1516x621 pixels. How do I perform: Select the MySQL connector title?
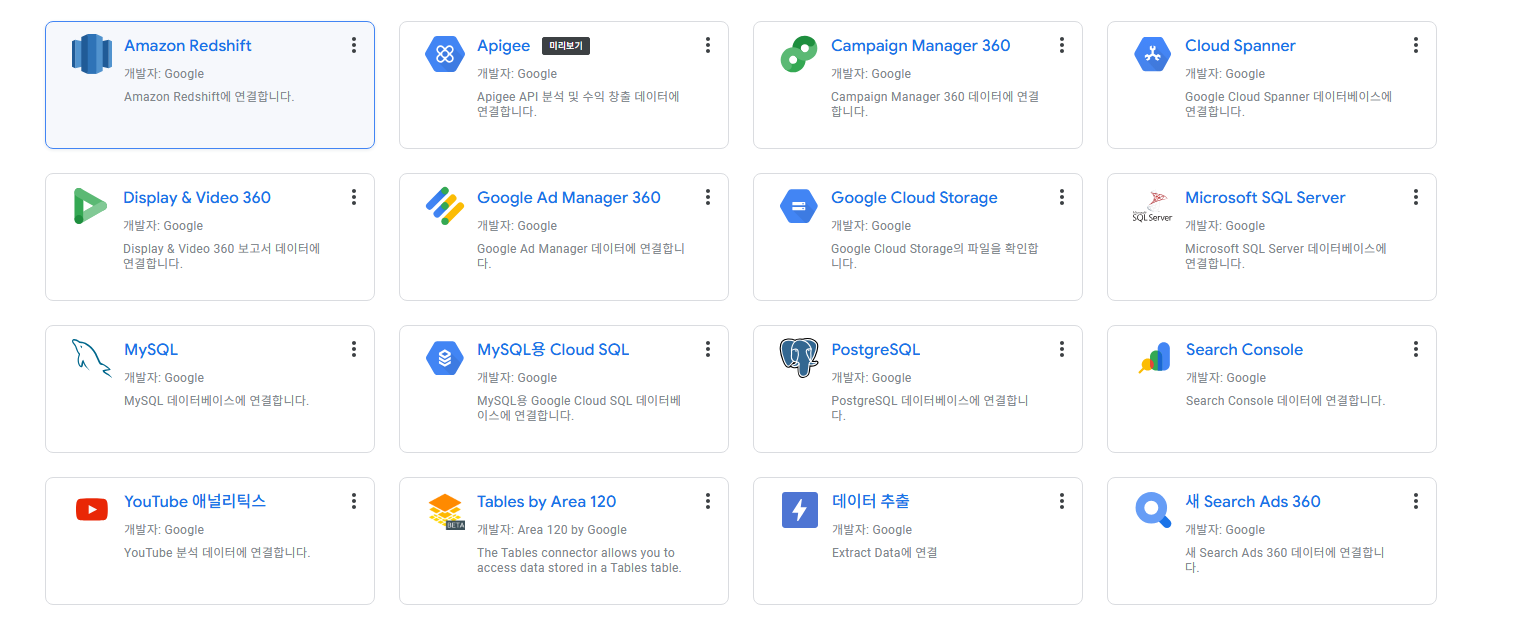click(151, 350)
